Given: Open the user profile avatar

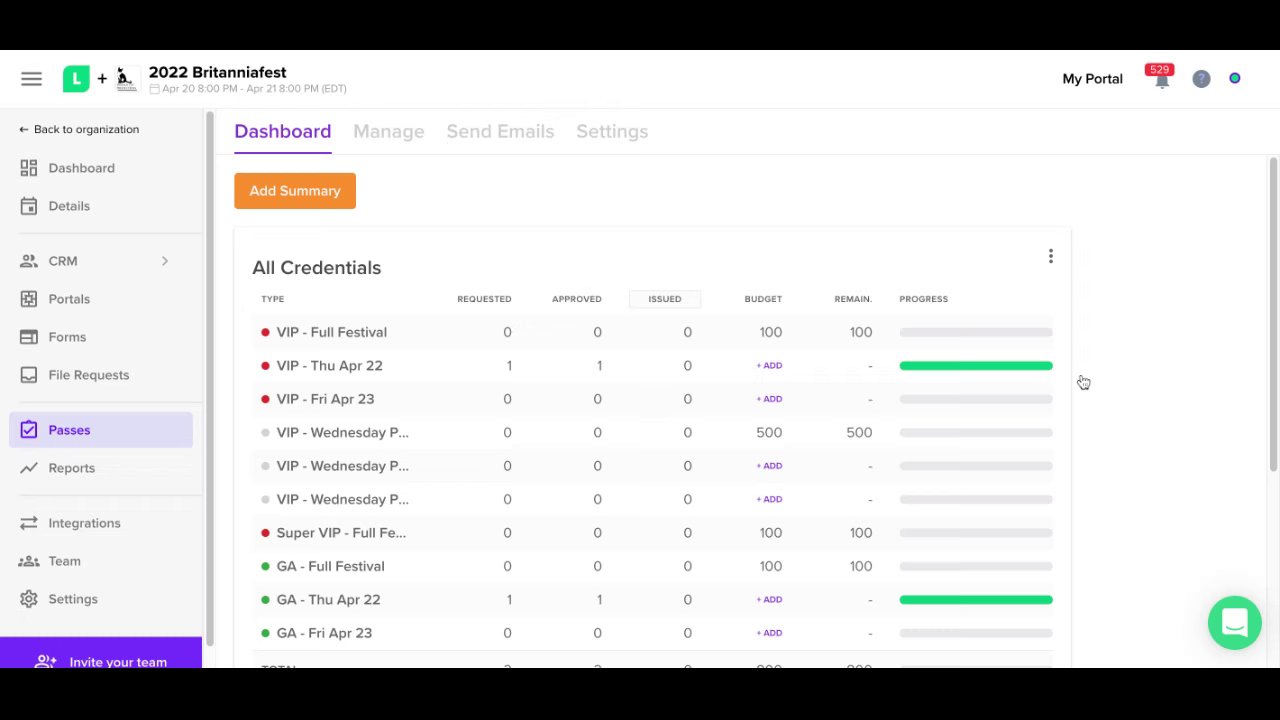Looking at the screenshot, I should 1235,78.
